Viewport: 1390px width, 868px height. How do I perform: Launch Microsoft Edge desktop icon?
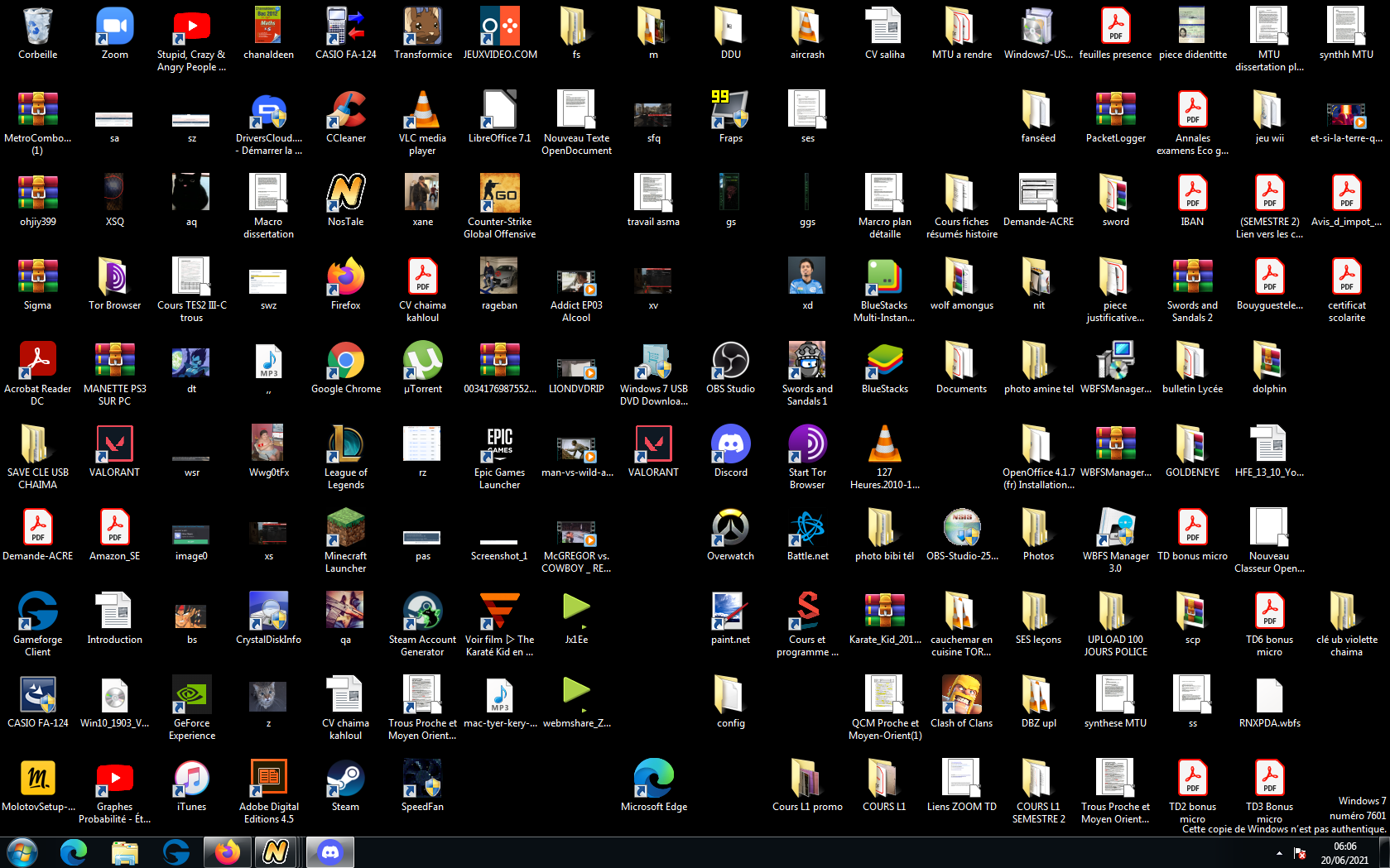pyautogui.click(x=654, y=785)
